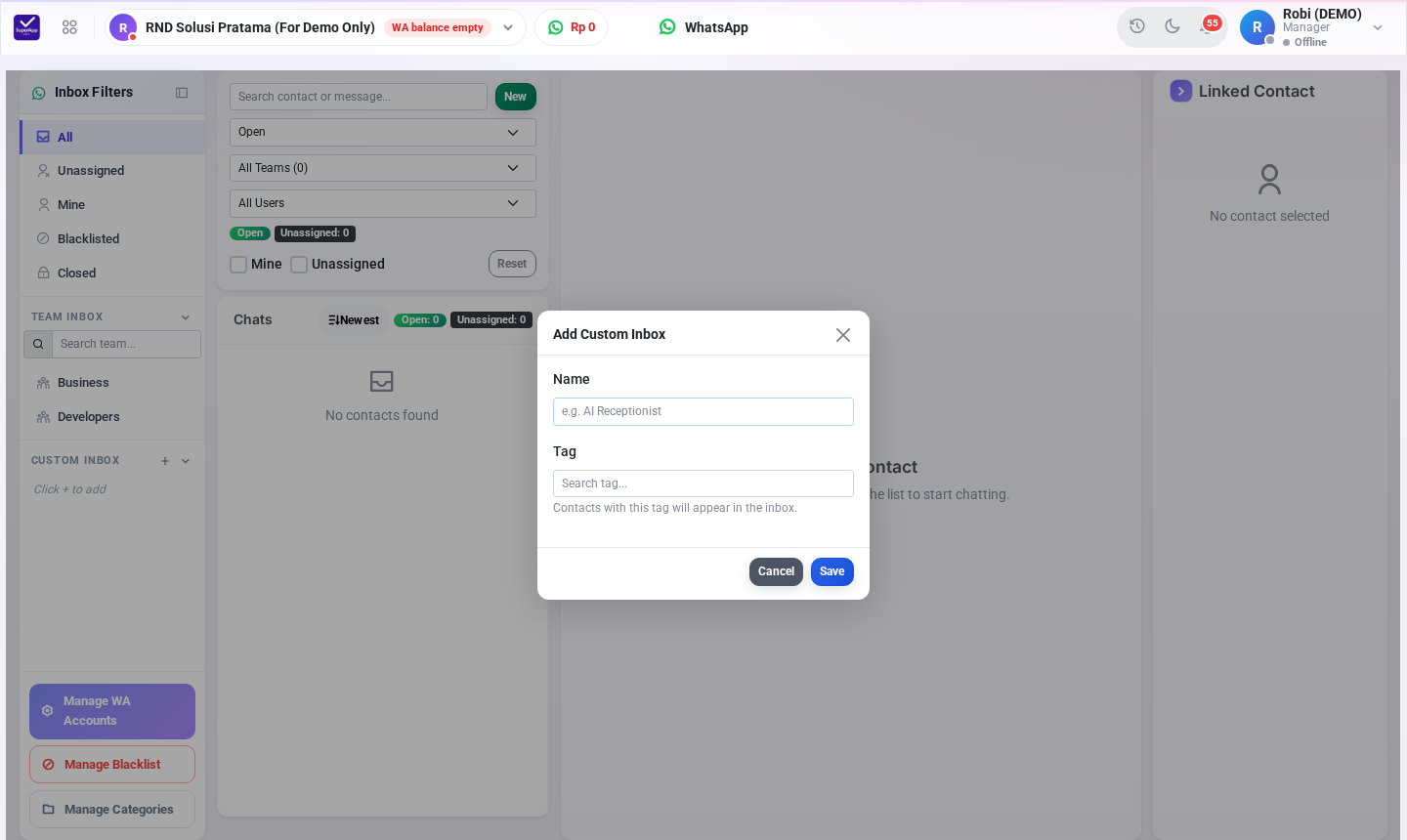
Task: Collapse the Linked Contact panel arrow icon
Action: (1181, 91)
